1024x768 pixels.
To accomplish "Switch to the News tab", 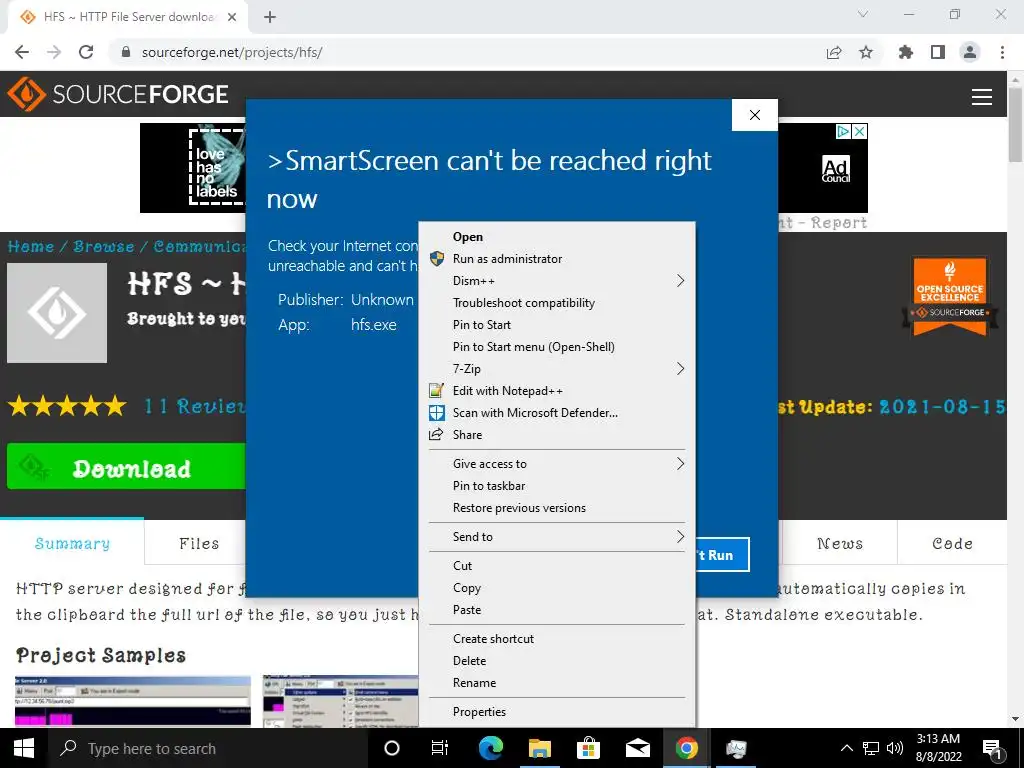I will click(840, 543).
